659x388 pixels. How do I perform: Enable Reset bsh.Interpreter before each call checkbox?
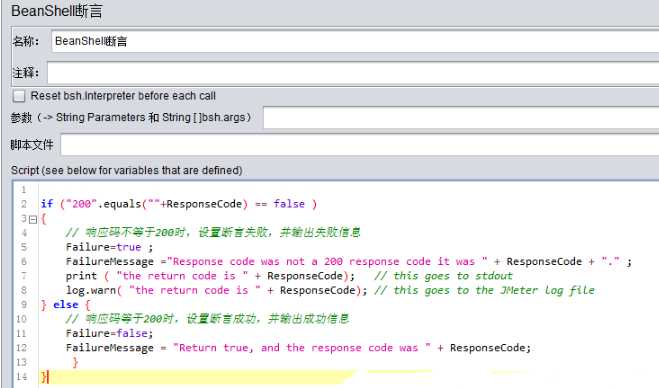[19, 96]
